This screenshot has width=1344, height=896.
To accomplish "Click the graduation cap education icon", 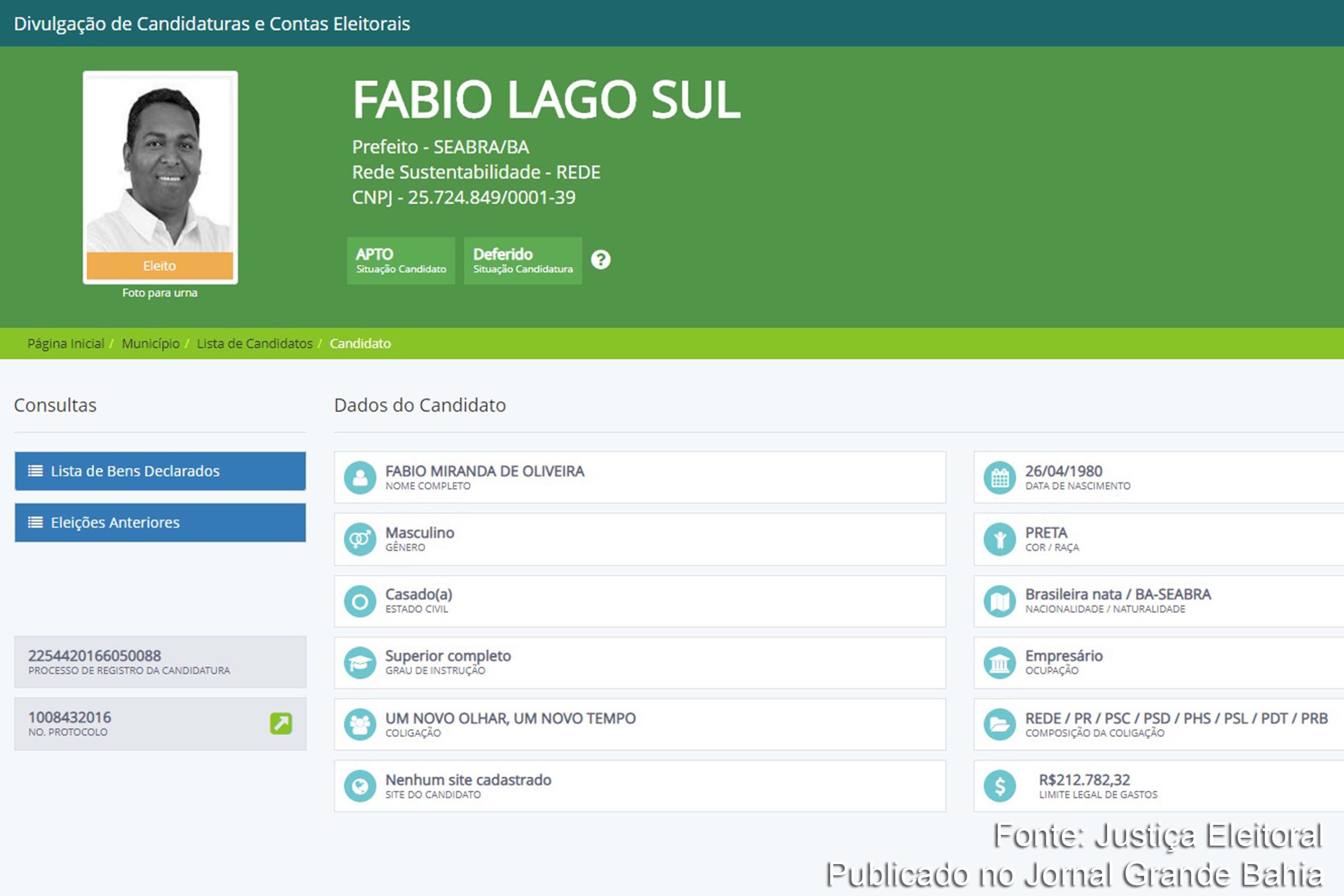I will pyautogui.click(x=360, y=662).
